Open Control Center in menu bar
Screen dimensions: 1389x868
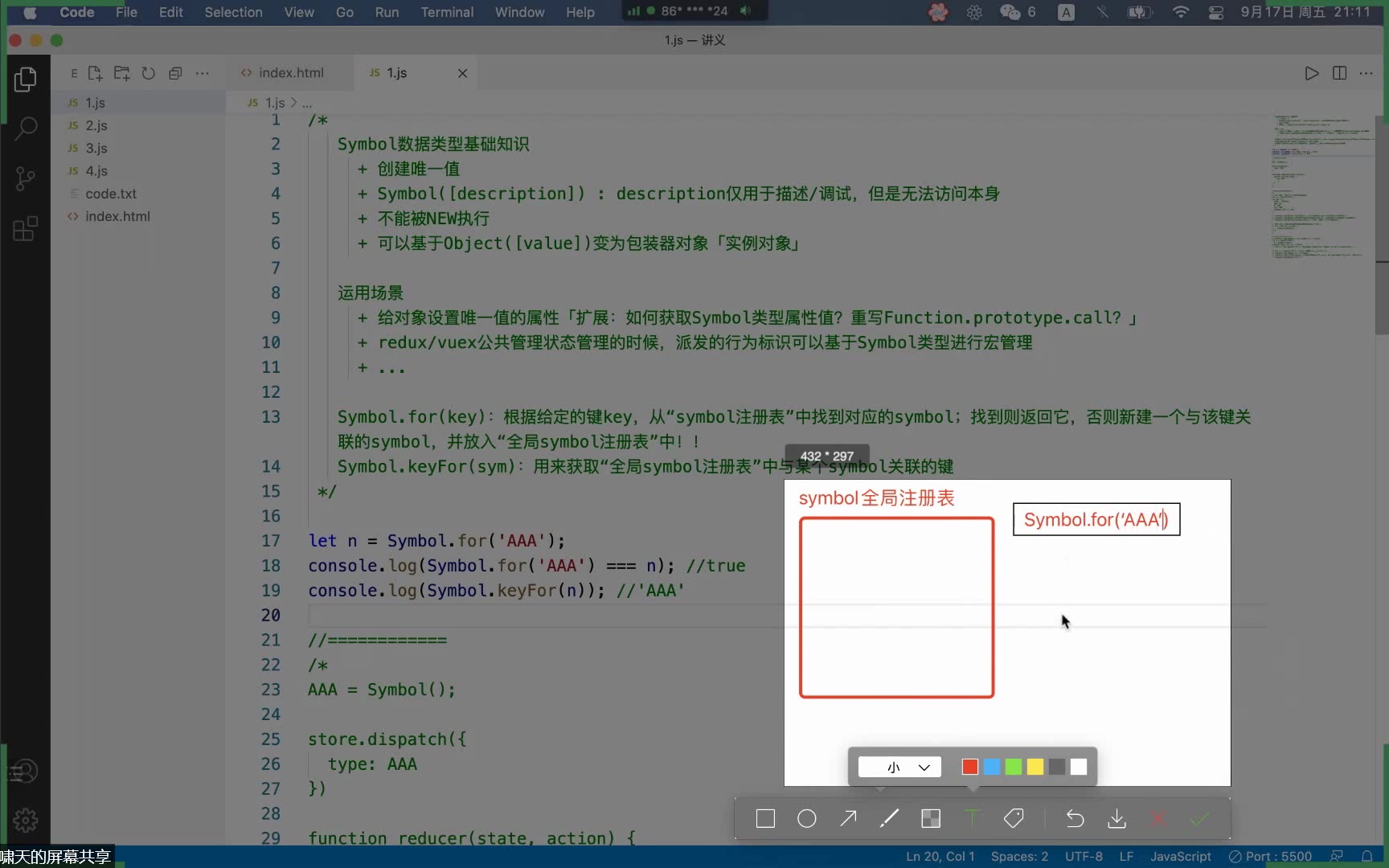point(1216,12)
